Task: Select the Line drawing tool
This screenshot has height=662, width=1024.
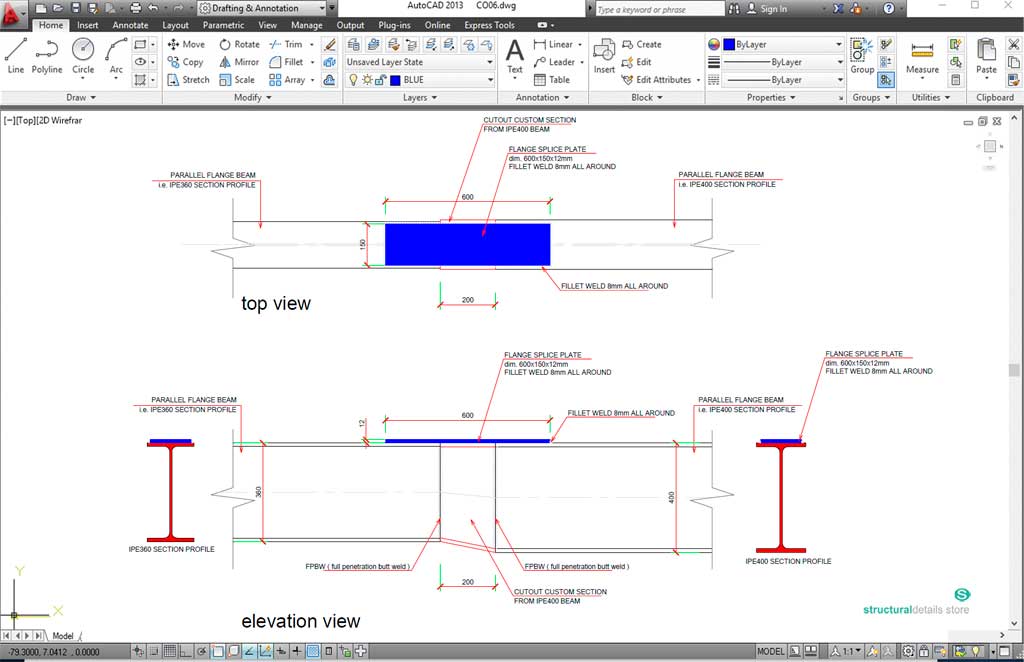Action: click(x=16, y=56)
